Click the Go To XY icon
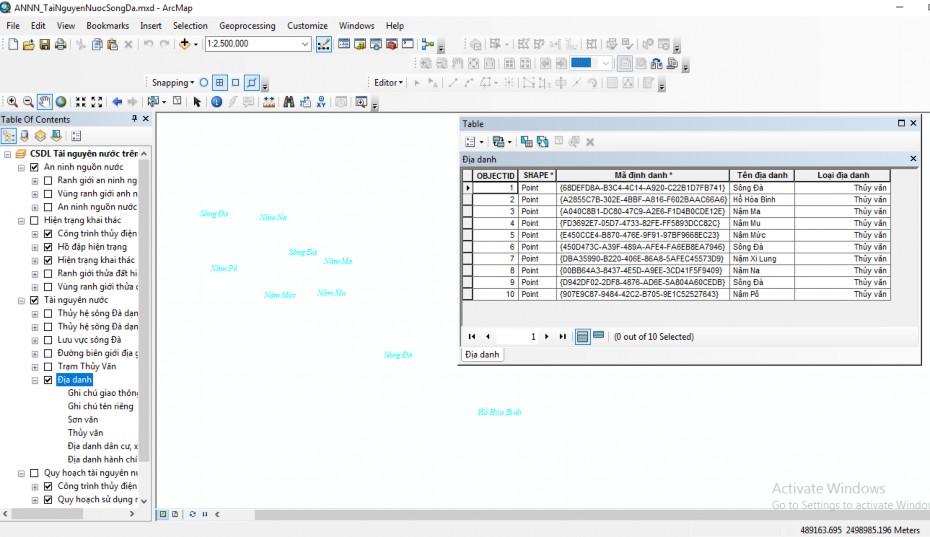Image resolution: width=930 pixels, height=537 pixels. (x=320, y=102)
